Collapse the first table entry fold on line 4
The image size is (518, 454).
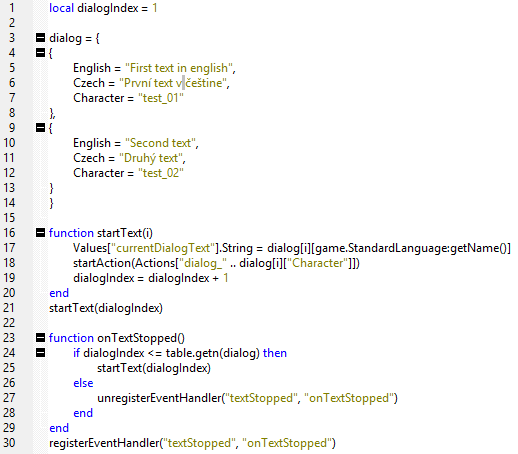click(x=40, y=53)
